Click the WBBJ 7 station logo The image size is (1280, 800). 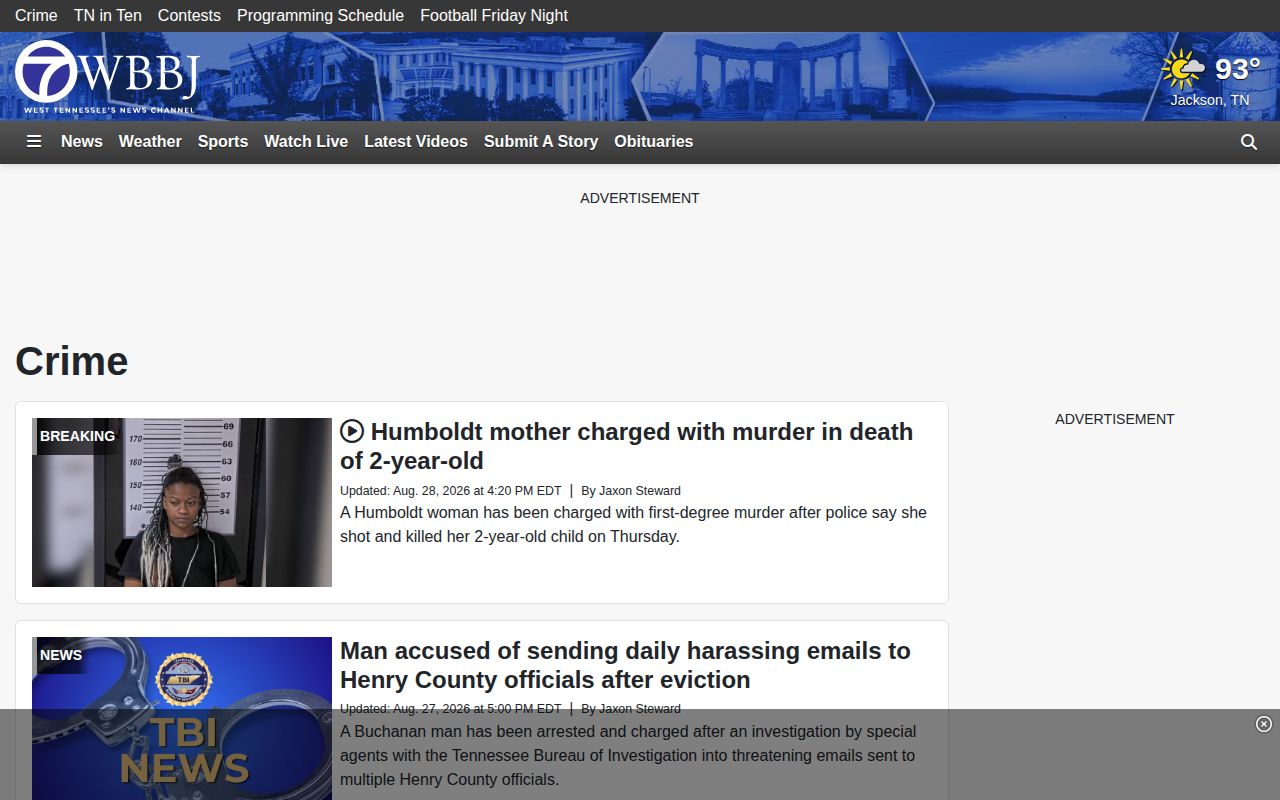click(108, 76)
